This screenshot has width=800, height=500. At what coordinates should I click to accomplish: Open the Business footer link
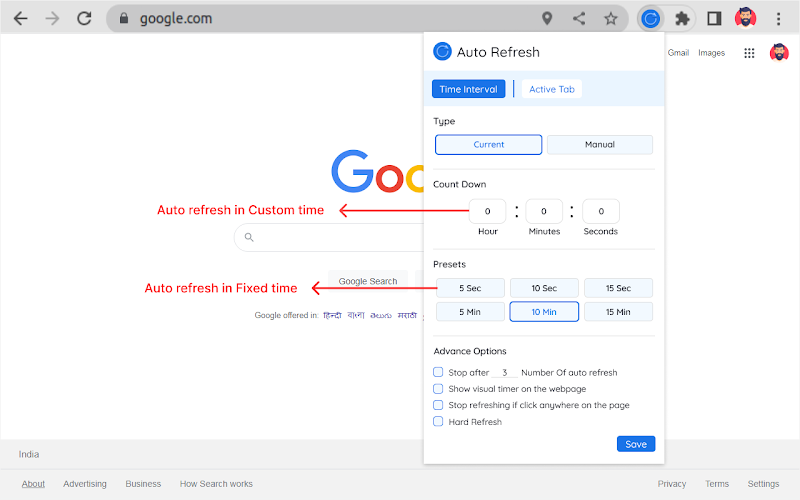pyautogui.click(x=143, y=484)
